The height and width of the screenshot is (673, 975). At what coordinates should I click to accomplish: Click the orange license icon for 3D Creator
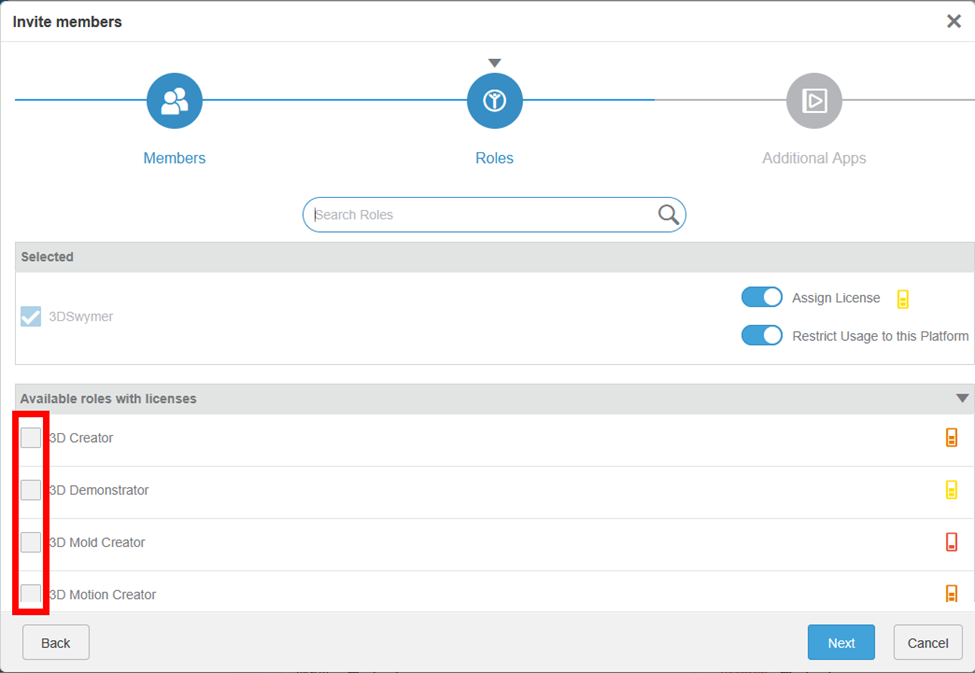tap(951, 437)
